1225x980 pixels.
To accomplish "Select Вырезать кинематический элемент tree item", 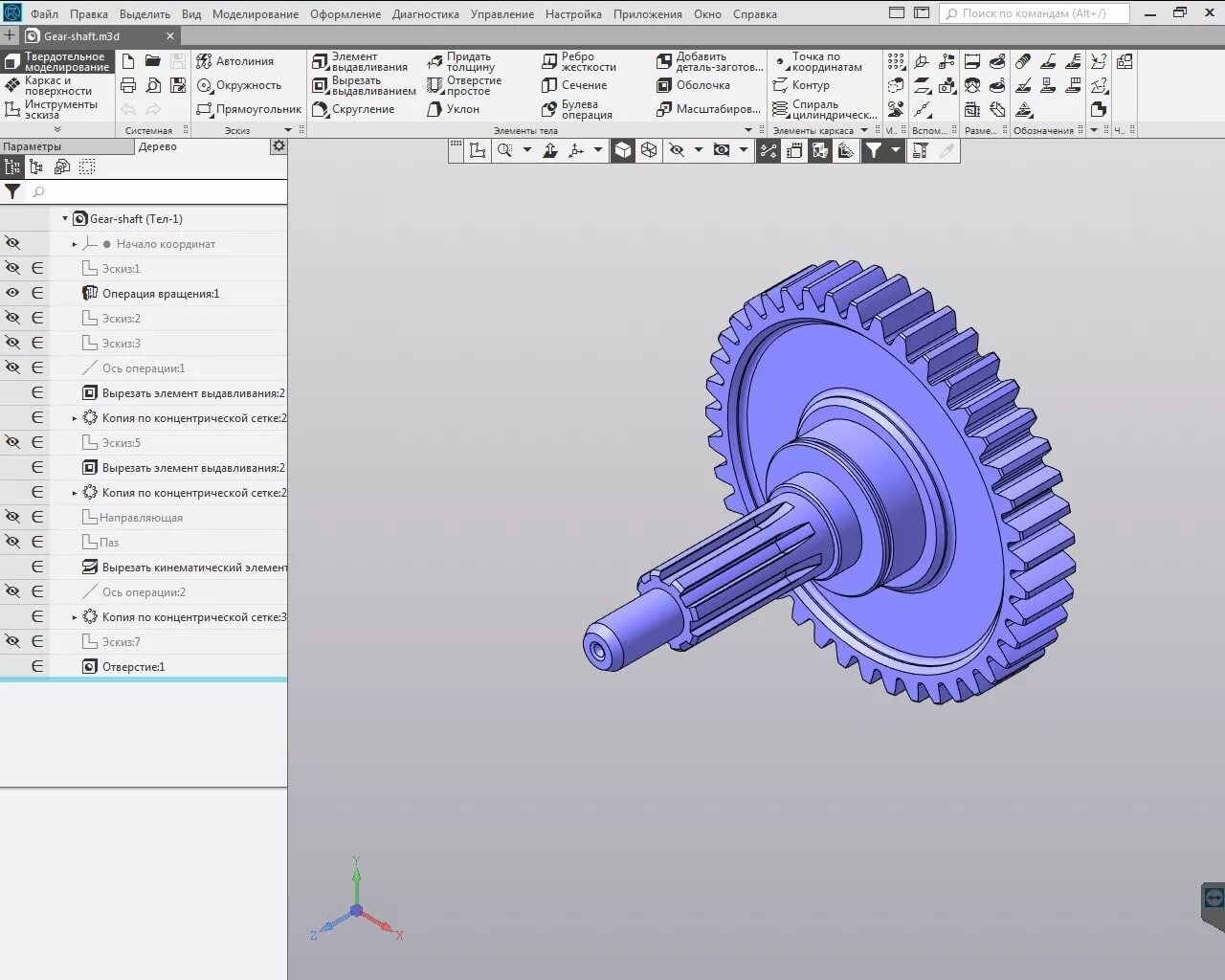I will (185, 568).
